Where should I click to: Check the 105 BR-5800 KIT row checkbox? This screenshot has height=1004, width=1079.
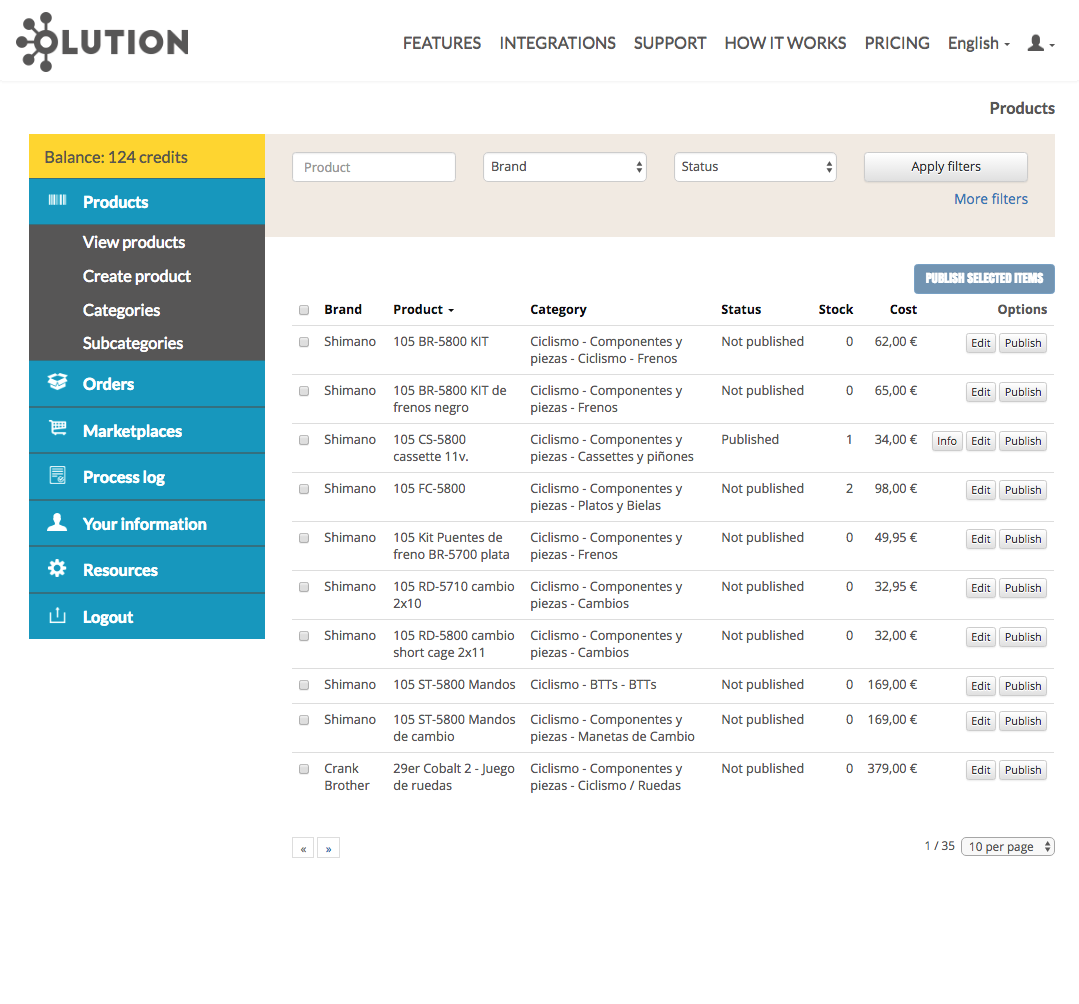coord(304,342)
